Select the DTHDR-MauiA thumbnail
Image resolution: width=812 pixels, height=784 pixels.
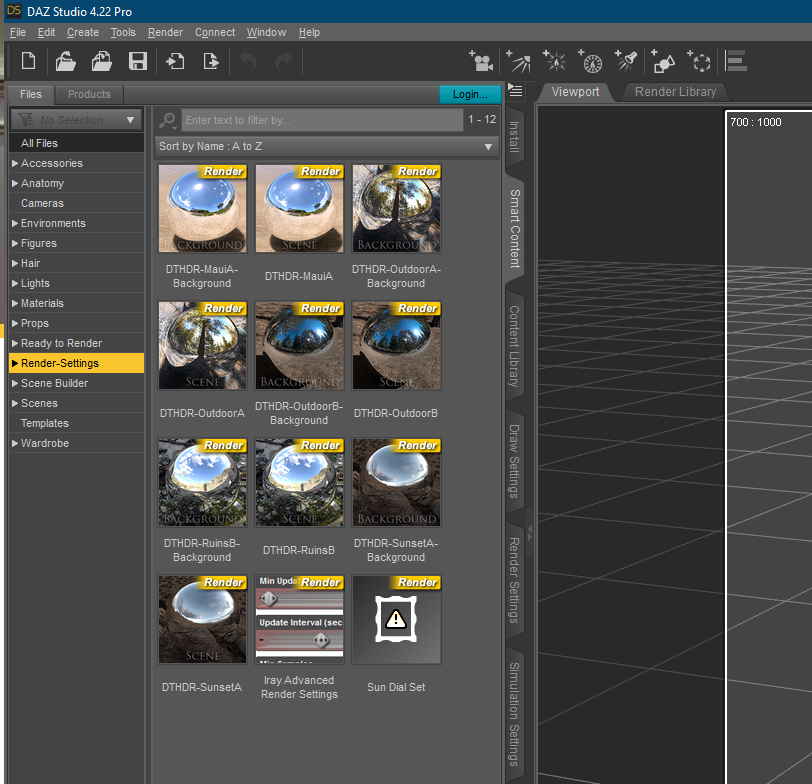pyautogui.click(x=299, y=209)
